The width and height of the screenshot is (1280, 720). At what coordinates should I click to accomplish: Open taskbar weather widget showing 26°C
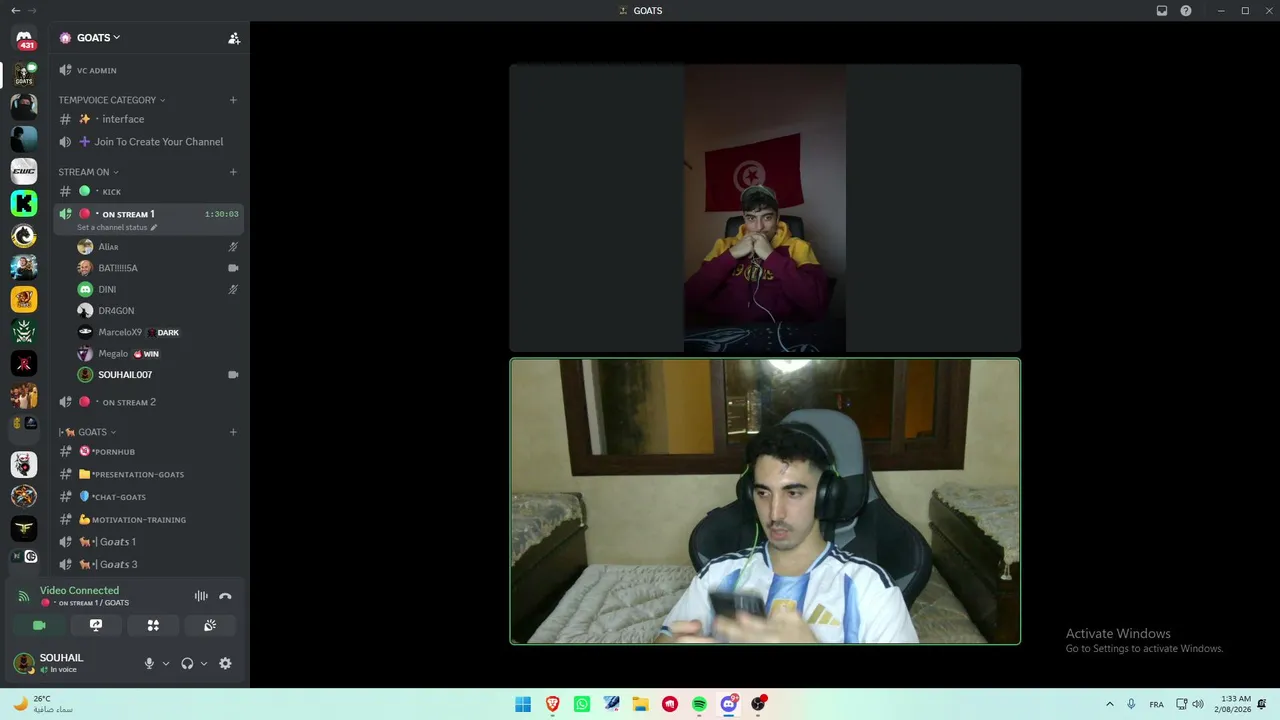pyautogui.click(x=43, y=704)
